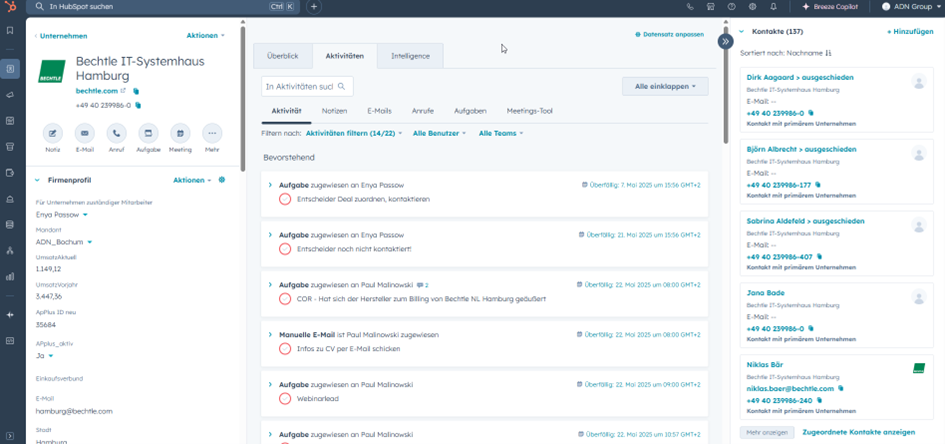Select the Aufgaben activity tab
The image size is (945, 444).
(x=470, y=111)
